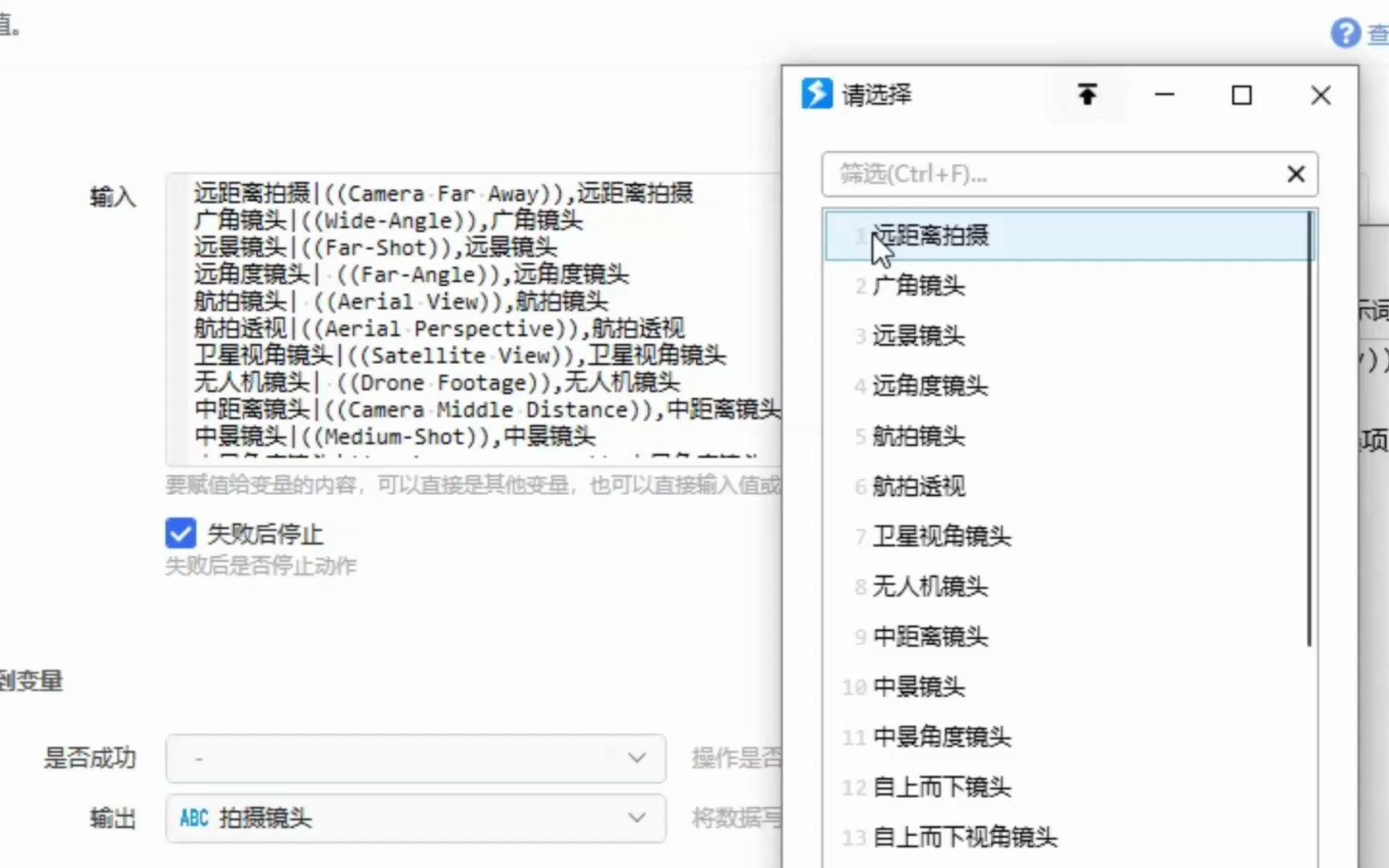This screenshot has height=868, width=1389.
Task: Click the 请选择 dialog title text
Action: (877, 95)
